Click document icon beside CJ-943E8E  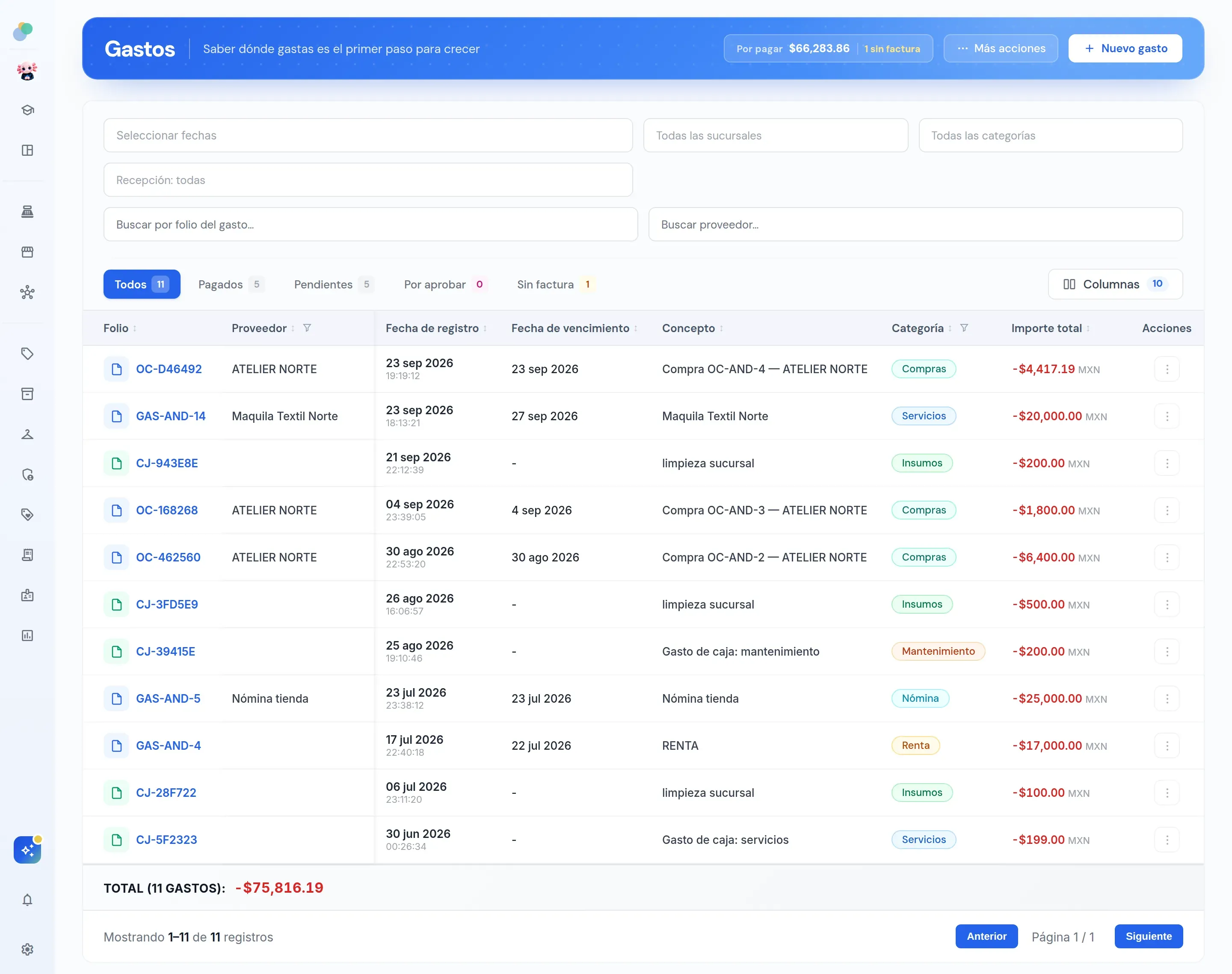coord(116,463)
